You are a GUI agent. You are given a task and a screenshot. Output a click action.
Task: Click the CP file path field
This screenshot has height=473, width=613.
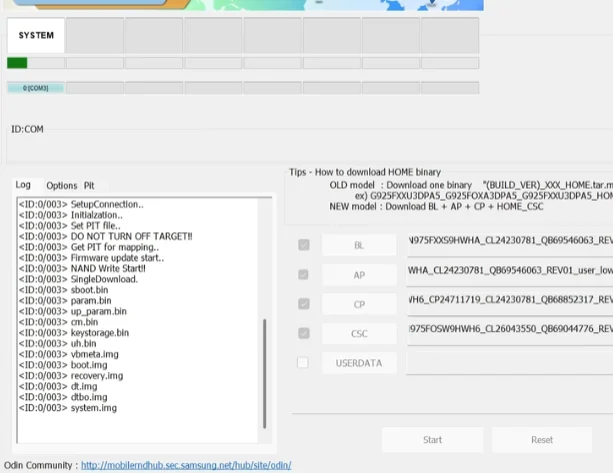(x=510, y=304)
